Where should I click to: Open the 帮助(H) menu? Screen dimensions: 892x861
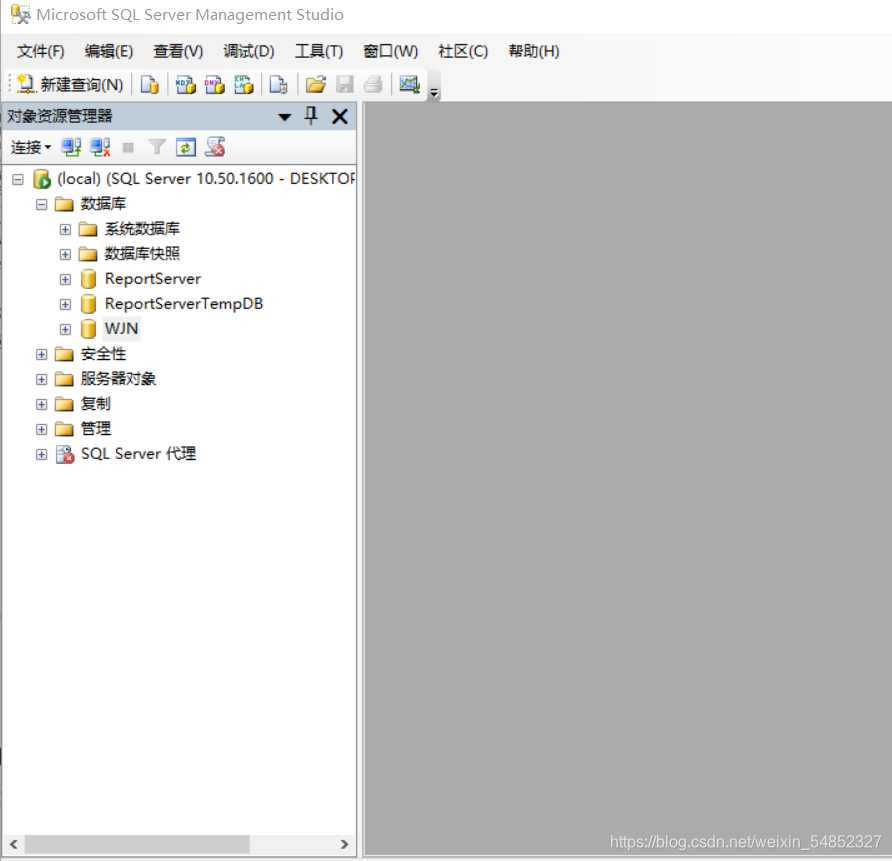pyautogui.click(x=534, y=52)
